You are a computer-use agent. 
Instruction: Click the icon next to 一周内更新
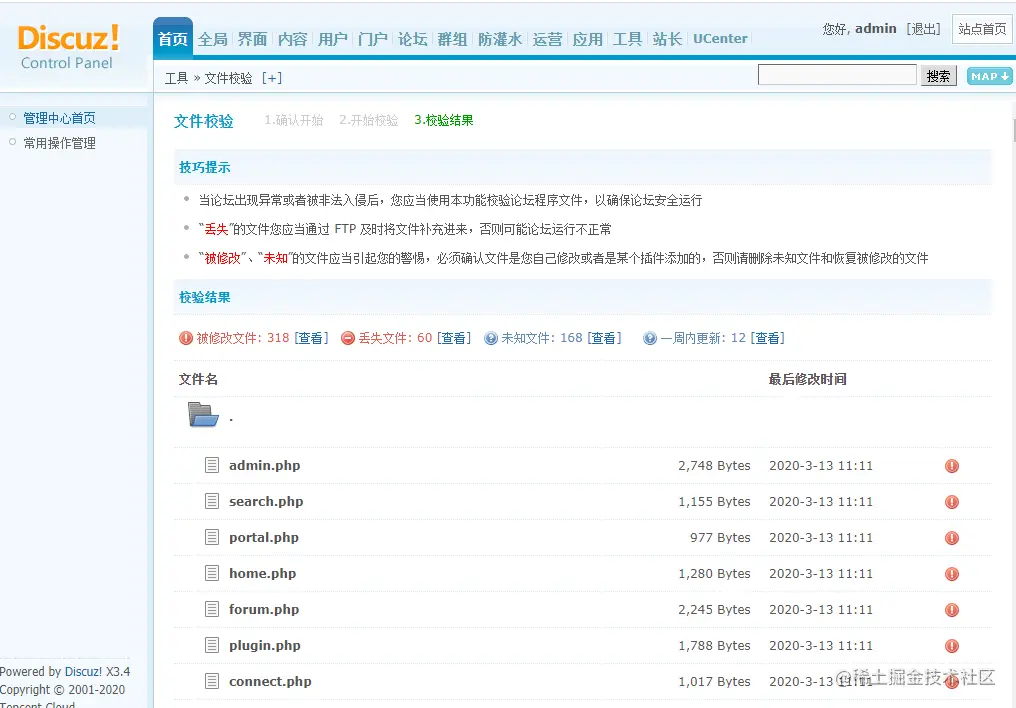click(650, 338)
